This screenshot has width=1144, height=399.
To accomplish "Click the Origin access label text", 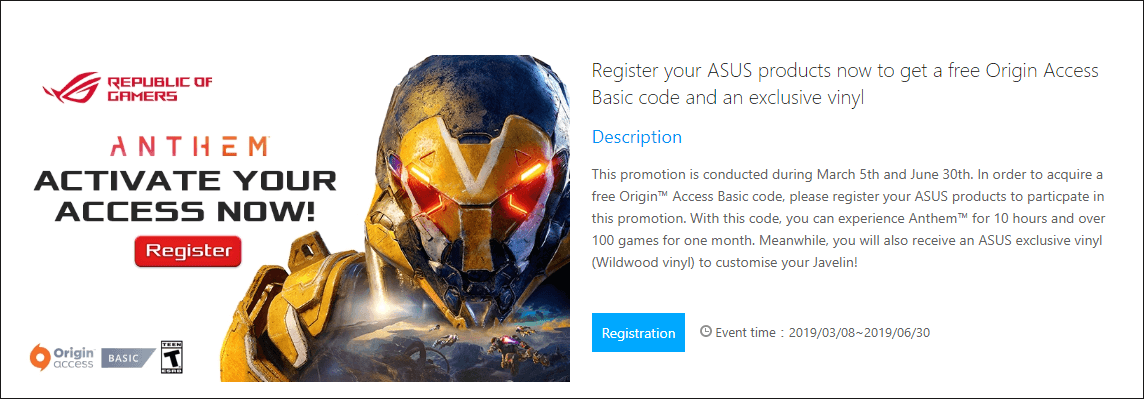I will 73,357.
